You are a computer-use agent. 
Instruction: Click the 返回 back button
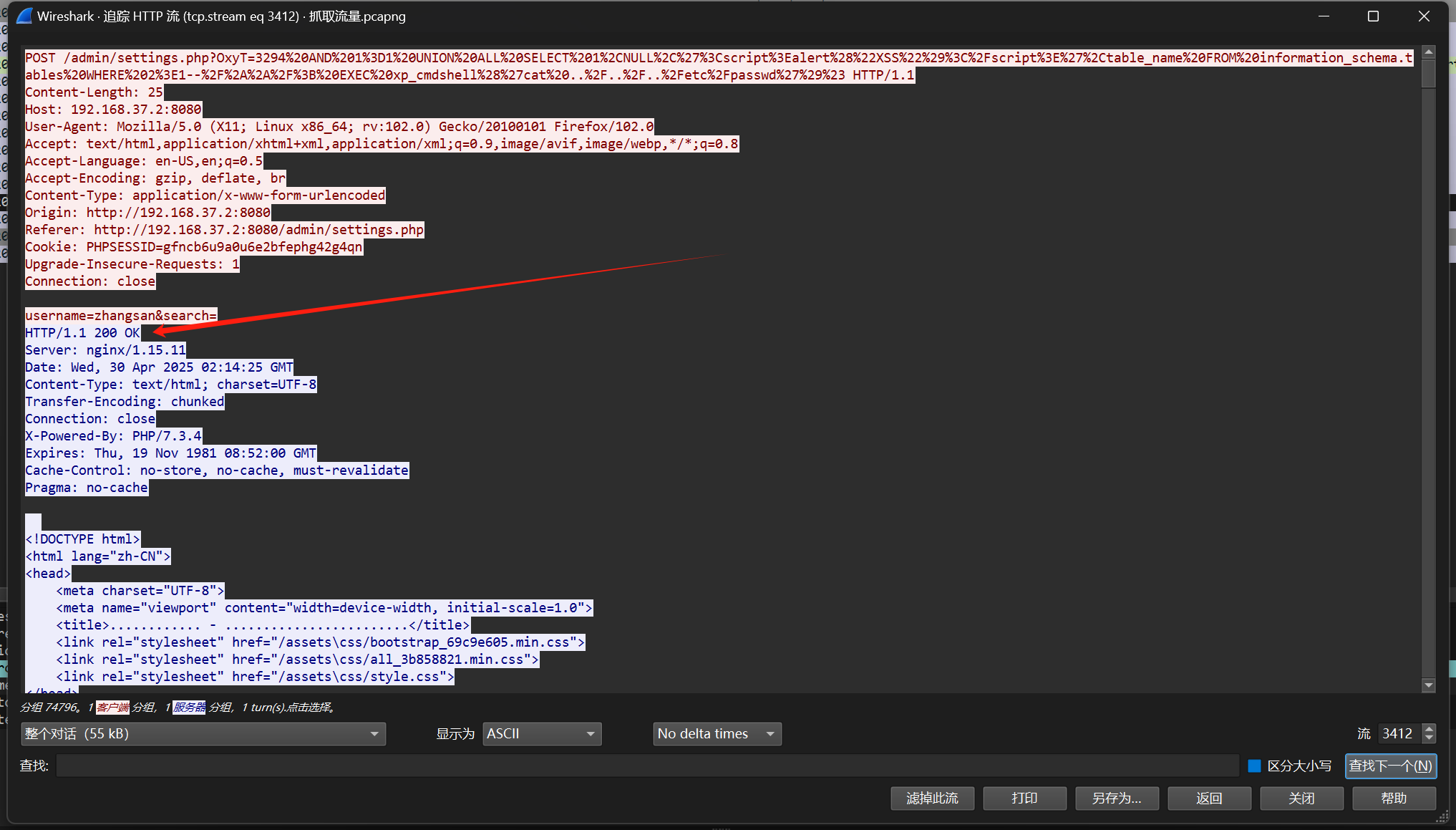pos(1209,798)
